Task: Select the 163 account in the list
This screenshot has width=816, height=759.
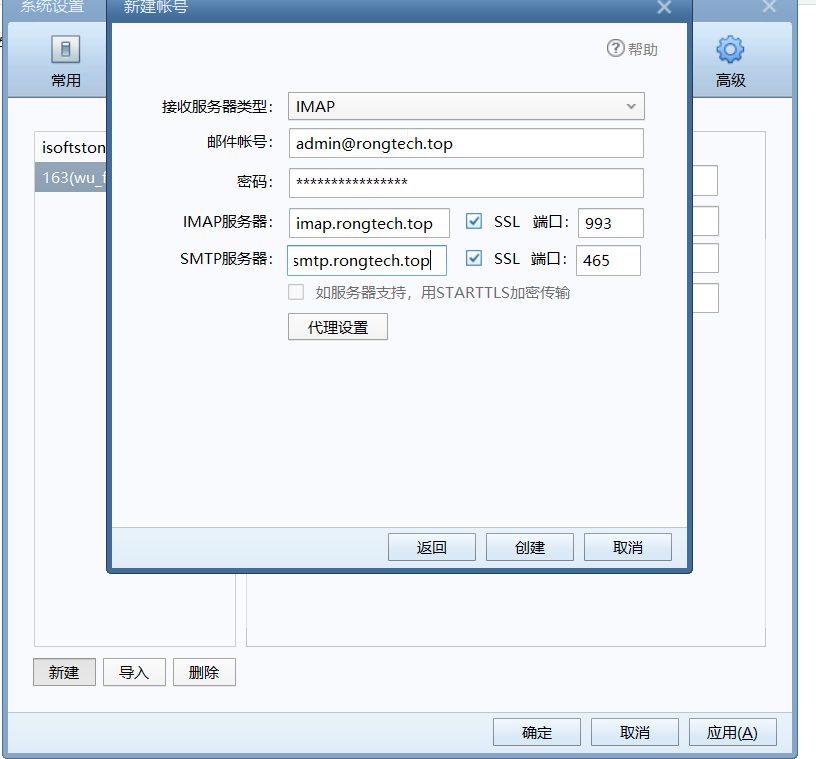Action: click(72, 180)
